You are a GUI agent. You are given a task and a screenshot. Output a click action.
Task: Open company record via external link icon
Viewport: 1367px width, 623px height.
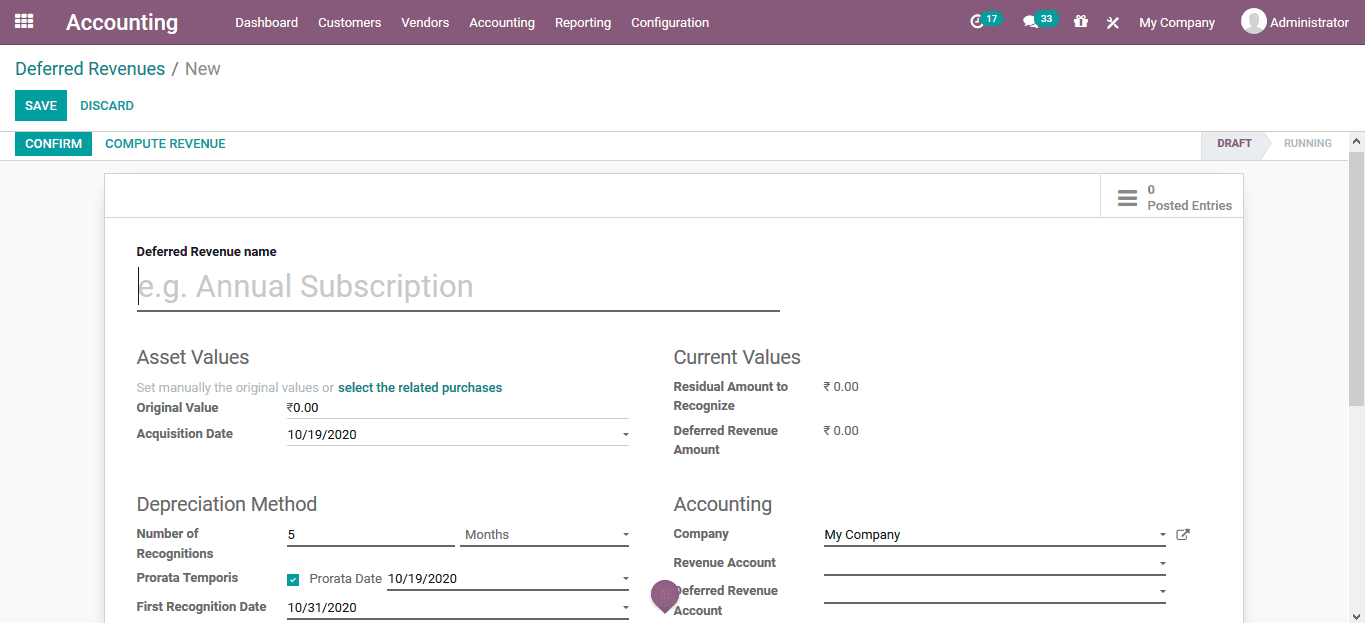coord(1183,534)
